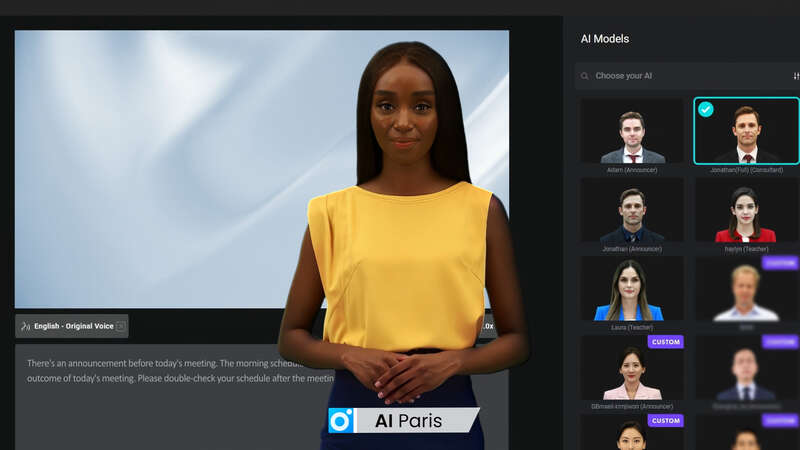Pick the red-jacket Teacher model

[745, 215]
